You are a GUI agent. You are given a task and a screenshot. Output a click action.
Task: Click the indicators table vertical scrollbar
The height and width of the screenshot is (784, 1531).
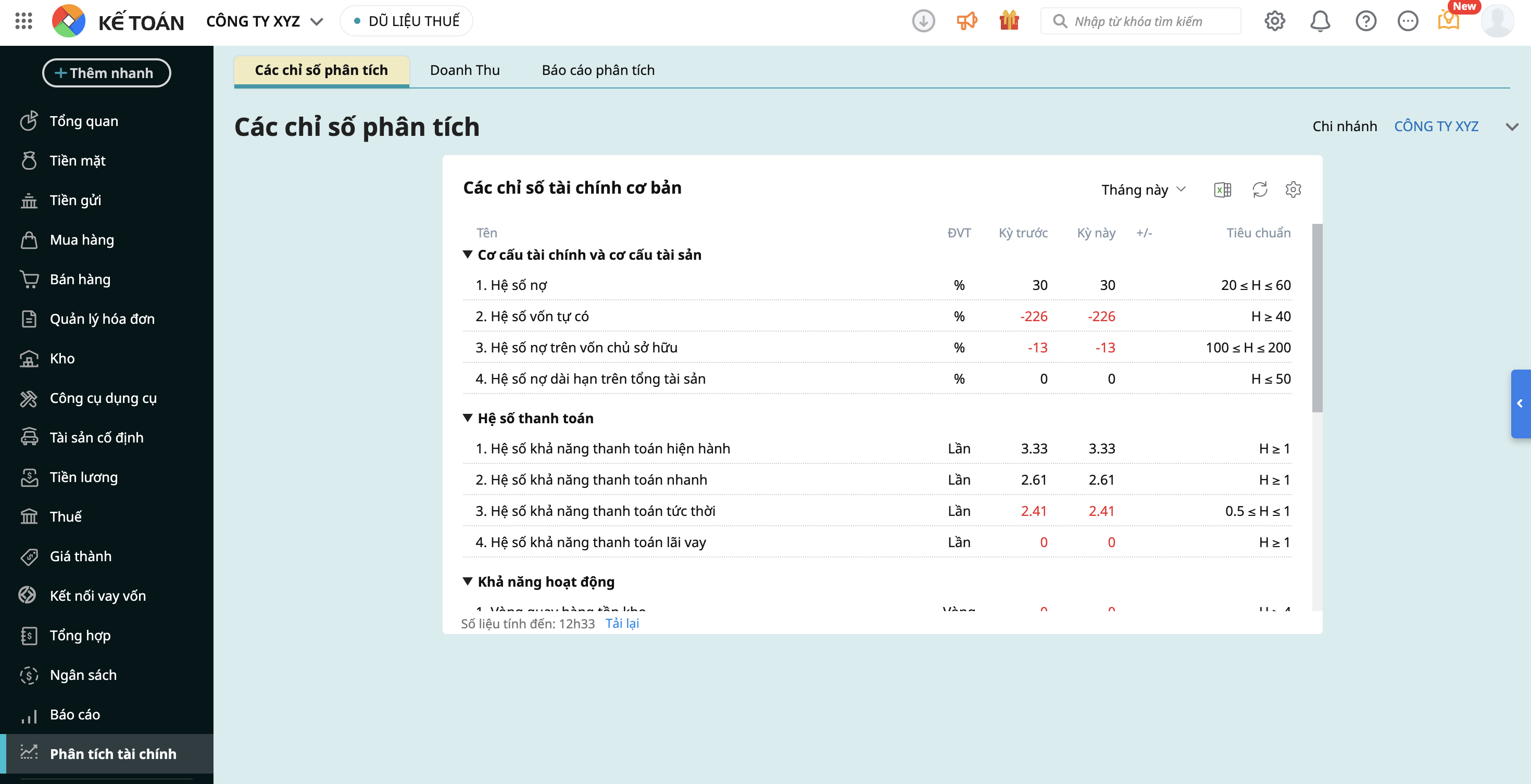point(1317,318)
